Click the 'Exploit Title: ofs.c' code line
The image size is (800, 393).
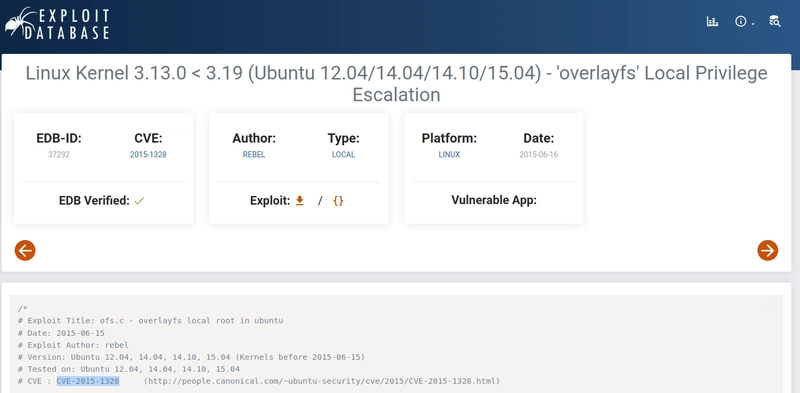[151, 321]
